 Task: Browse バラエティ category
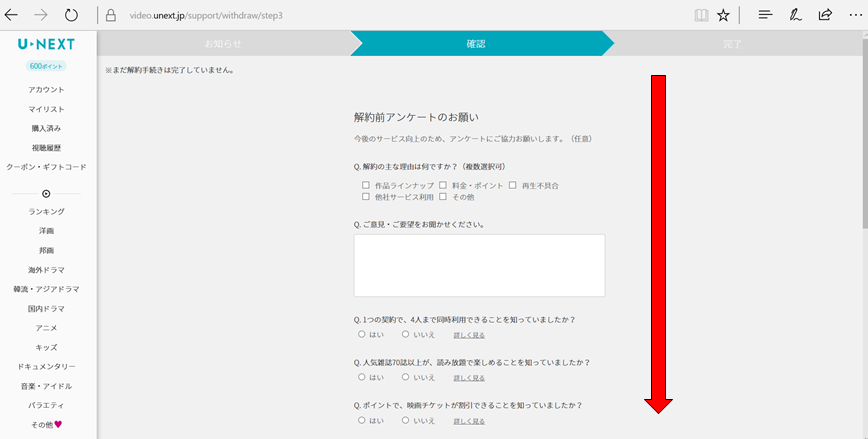46,405
